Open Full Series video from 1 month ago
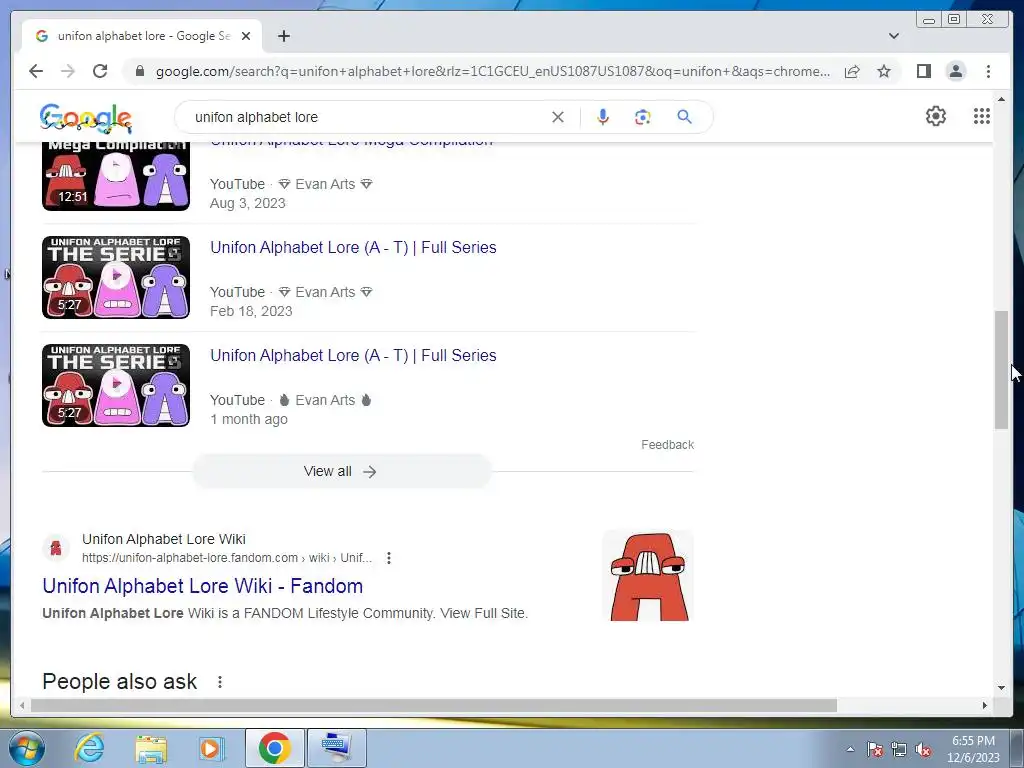This screenshot has width=1024, height=768. tap(353, 355)
